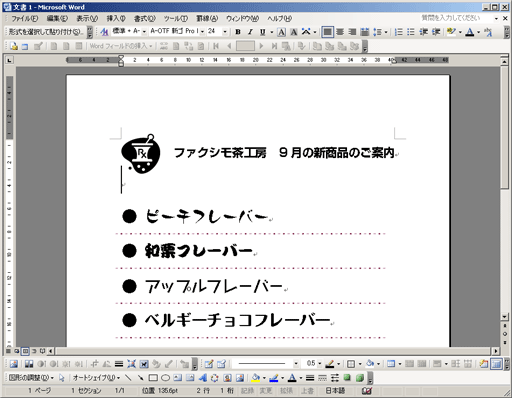Open the 罫線 menu
512x398 pixels.
207,18
